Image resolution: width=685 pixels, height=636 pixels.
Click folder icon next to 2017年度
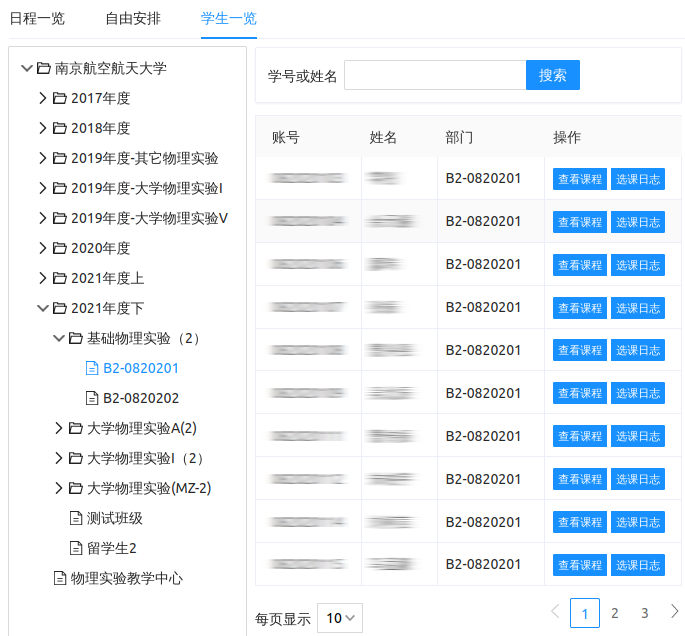(x=59, y=99)
